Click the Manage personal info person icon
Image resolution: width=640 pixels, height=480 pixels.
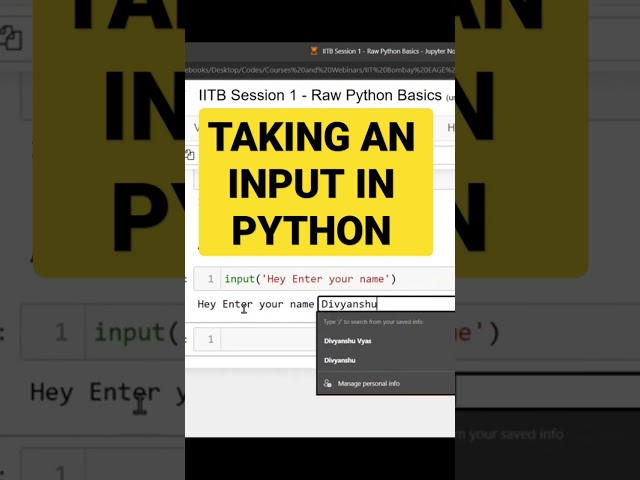tap(327, 383)
